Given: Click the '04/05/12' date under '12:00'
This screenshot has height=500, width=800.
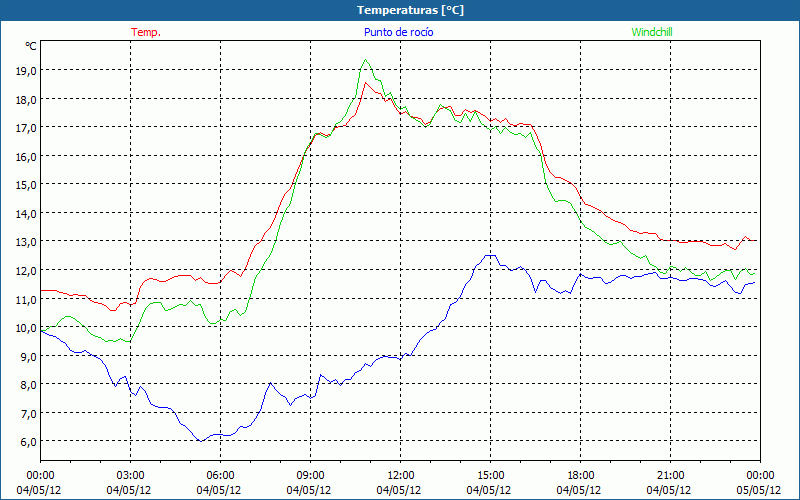Looking at the screenshot, I should (x=399, y=490).
